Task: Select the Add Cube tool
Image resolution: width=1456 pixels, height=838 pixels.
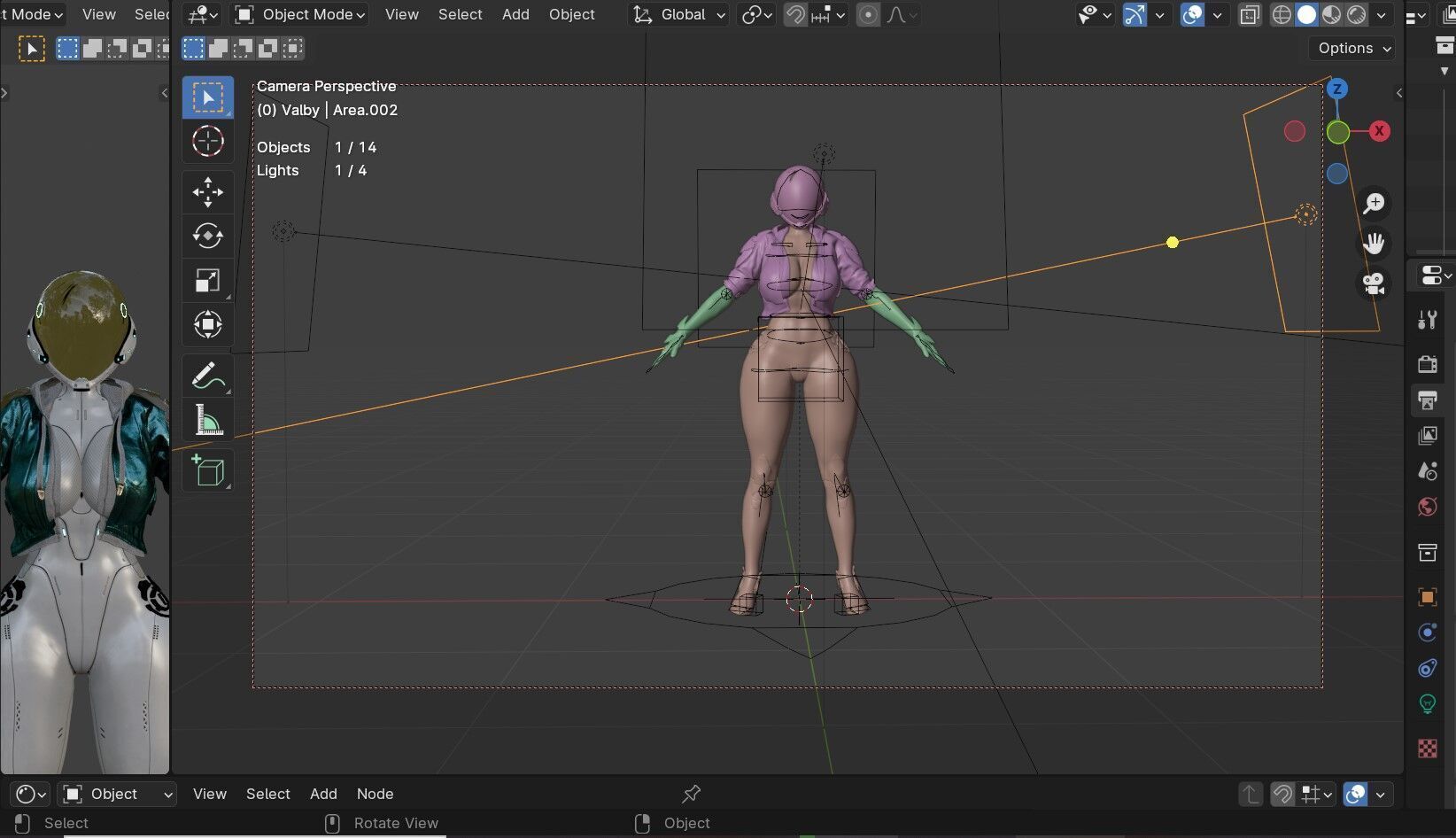Action: pos(208,470)
